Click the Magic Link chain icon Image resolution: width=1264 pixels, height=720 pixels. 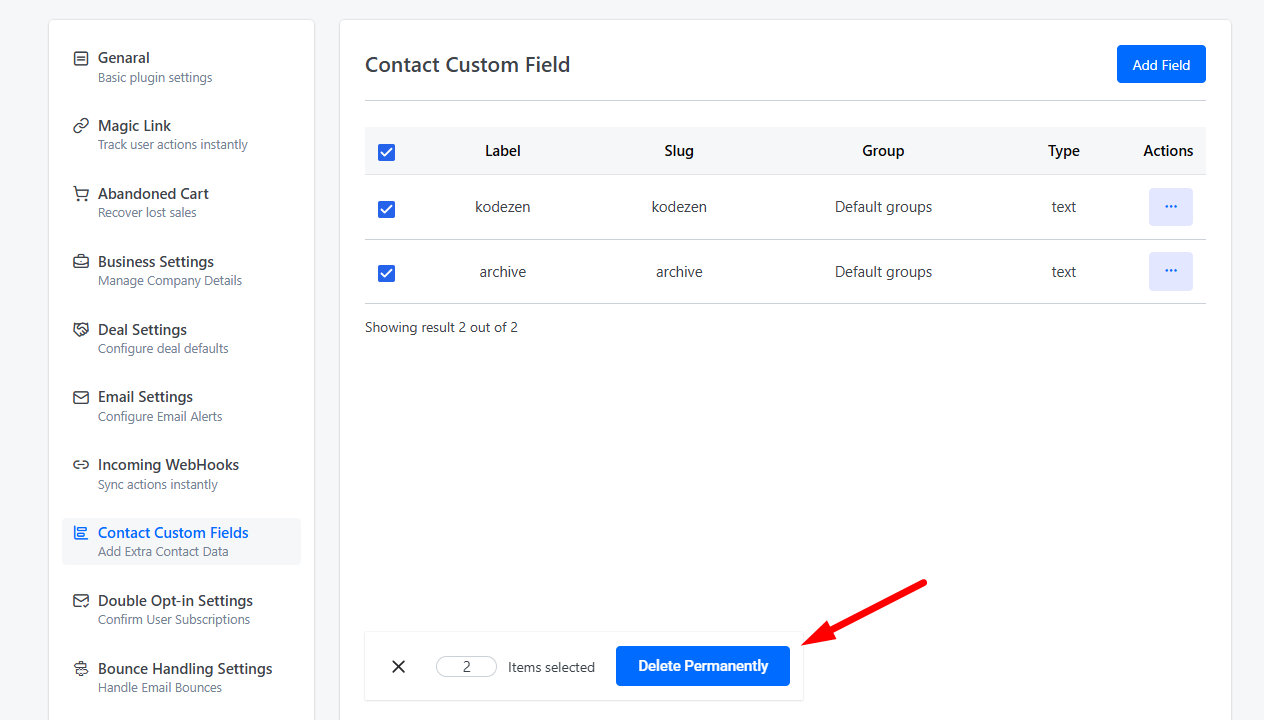81,126
